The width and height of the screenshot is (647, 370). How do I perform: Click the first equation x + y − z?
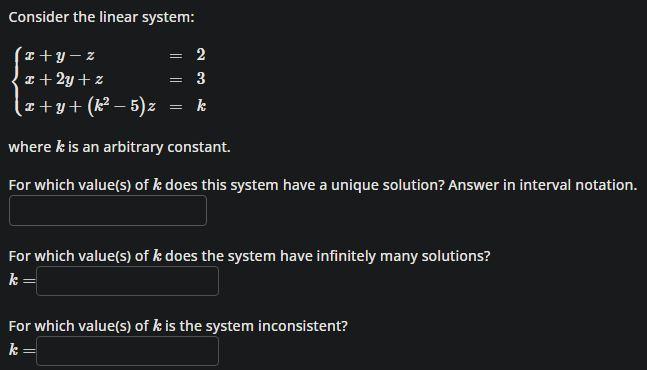click(x=59, y=55)
